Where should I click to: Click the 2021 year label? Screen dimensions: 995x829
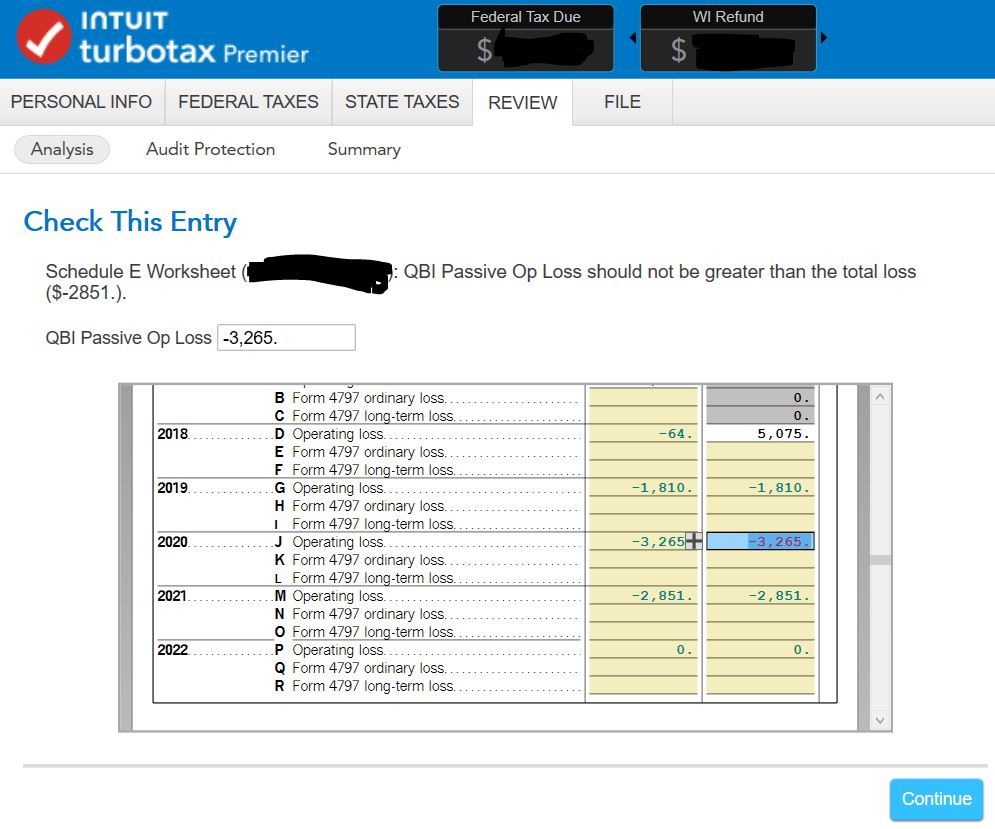pyautogui.click(x=173, y=595)
